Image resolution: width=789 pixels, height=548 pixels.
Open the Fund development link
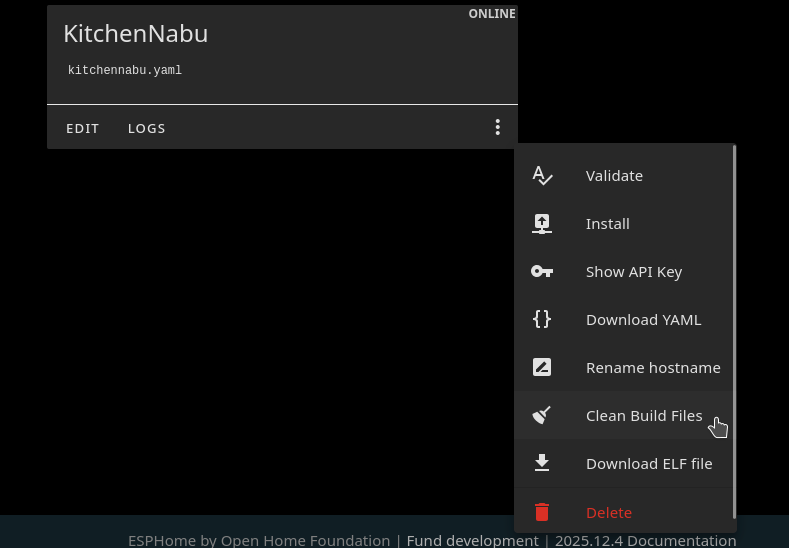pos(472,540)
